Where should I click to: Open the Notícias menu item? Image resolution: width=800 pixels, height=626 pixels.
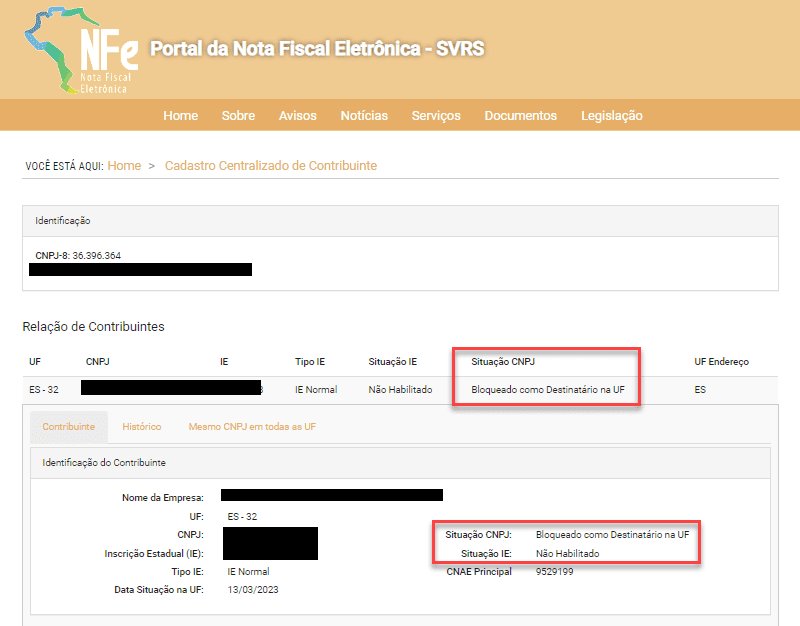pyautogui.click(x=364, y=116)
